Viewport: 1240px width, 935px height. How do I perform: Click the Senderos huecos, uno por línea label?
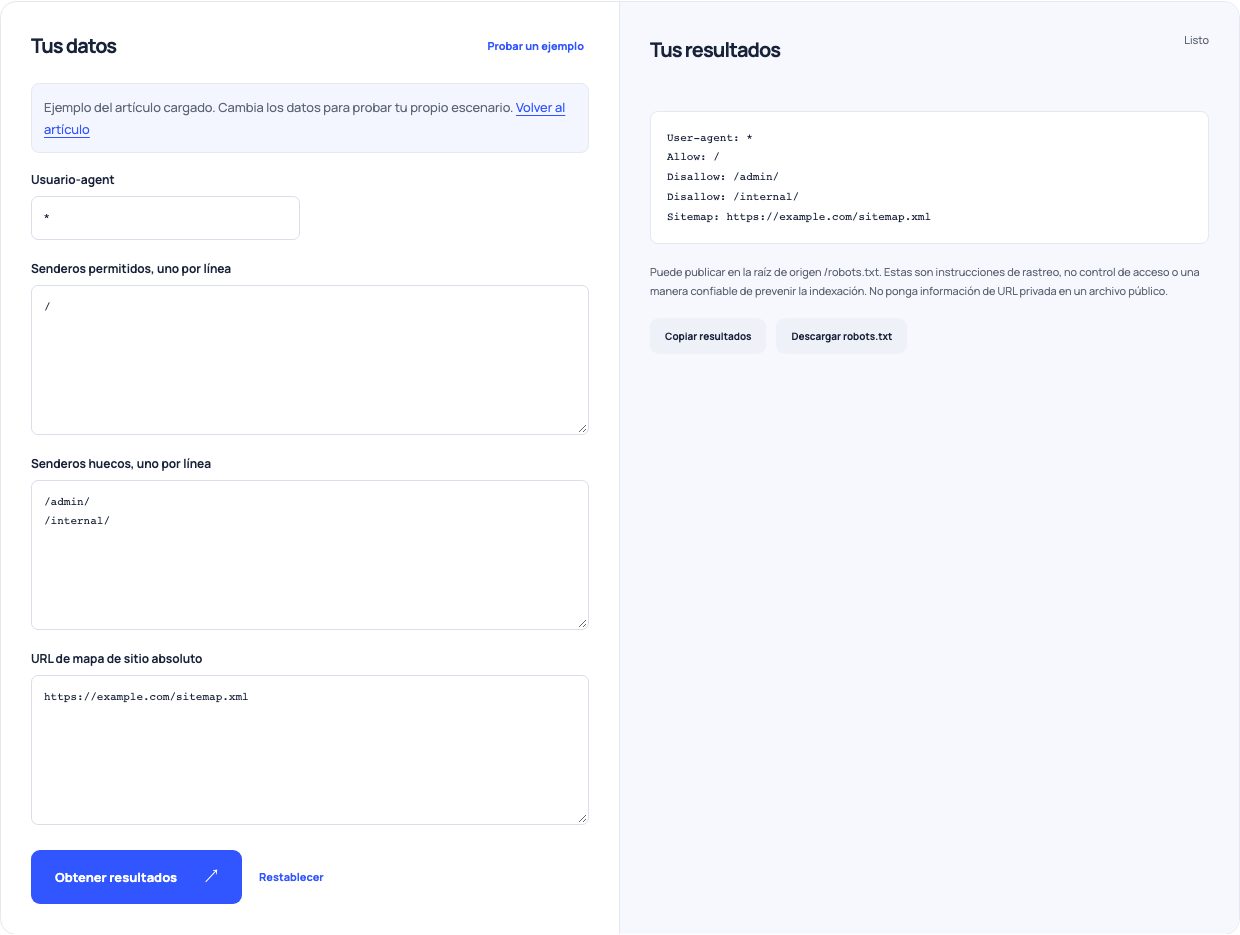121,464
